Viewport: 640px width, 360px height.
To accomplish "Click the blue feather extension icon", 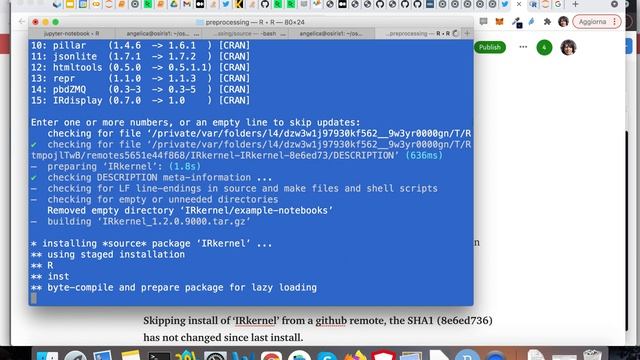I will click(531, 22).
